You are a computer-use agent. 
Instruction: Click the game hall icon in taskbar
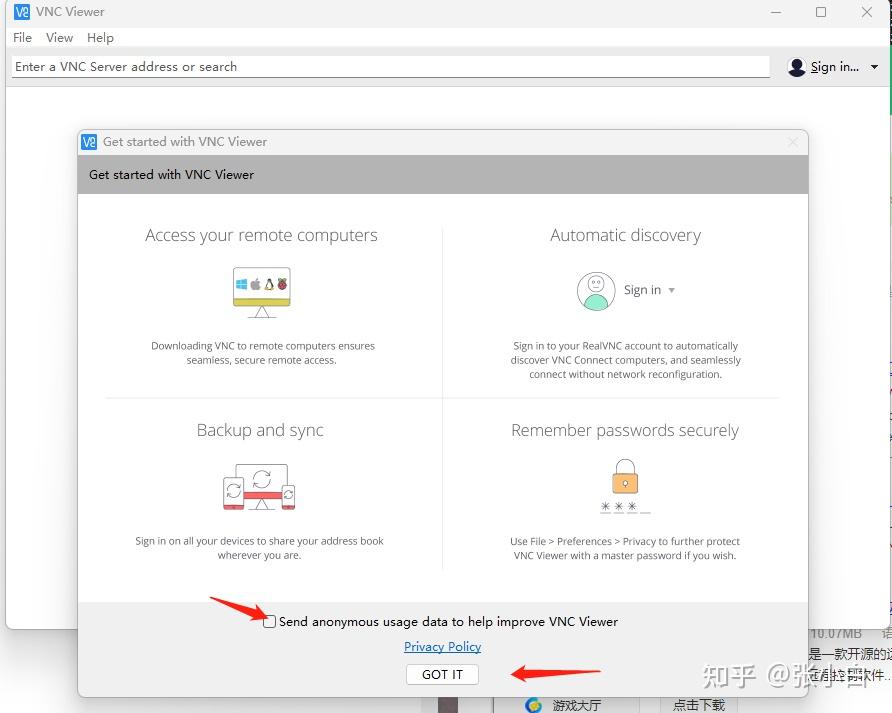(x=533, y=705)
